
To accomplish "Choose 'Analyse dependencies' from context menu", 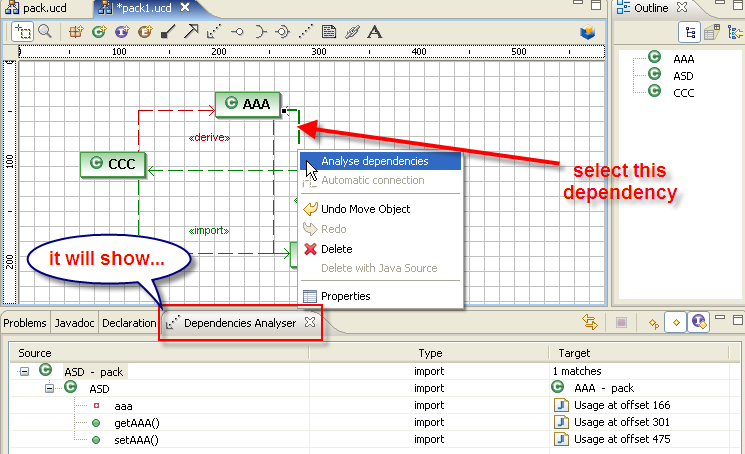I will pos(374,161).
